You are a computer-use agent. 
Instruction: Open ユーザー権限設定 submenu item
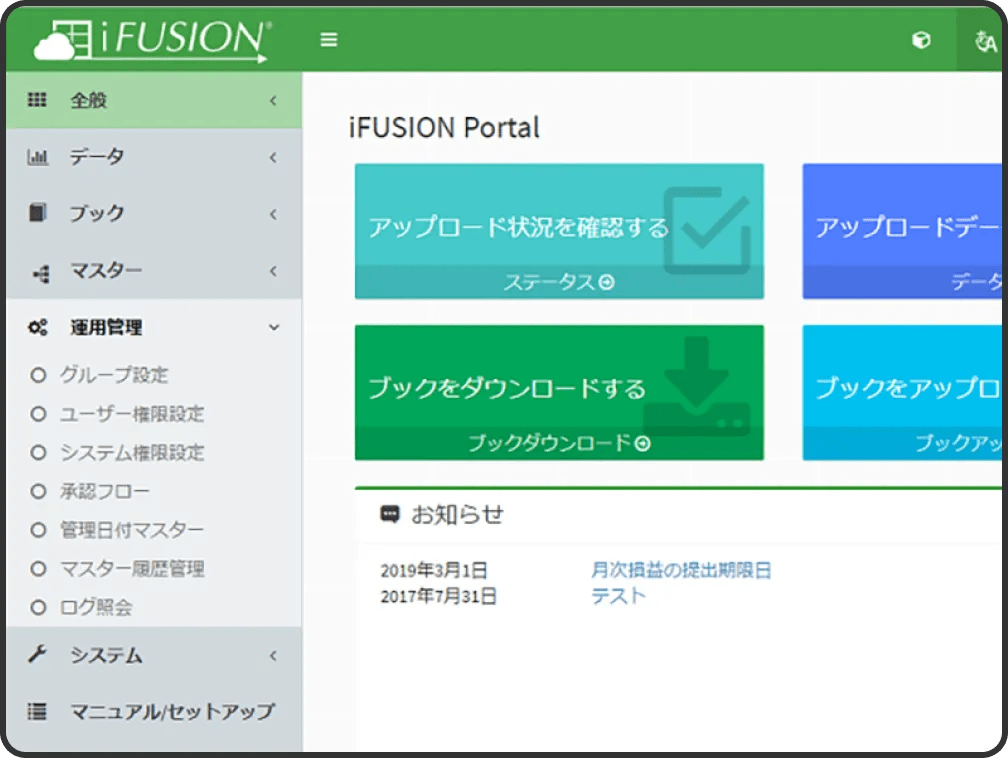(132, 414)
